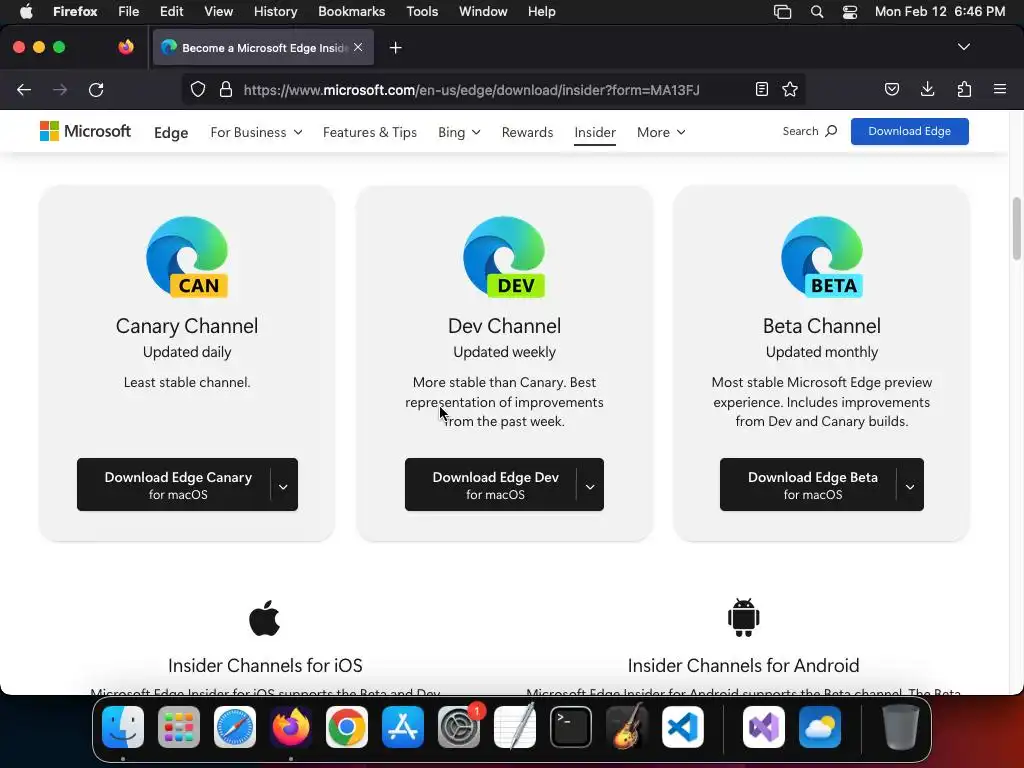
Task: Open Spotlight search in menu bar
Action: (817, 12)
